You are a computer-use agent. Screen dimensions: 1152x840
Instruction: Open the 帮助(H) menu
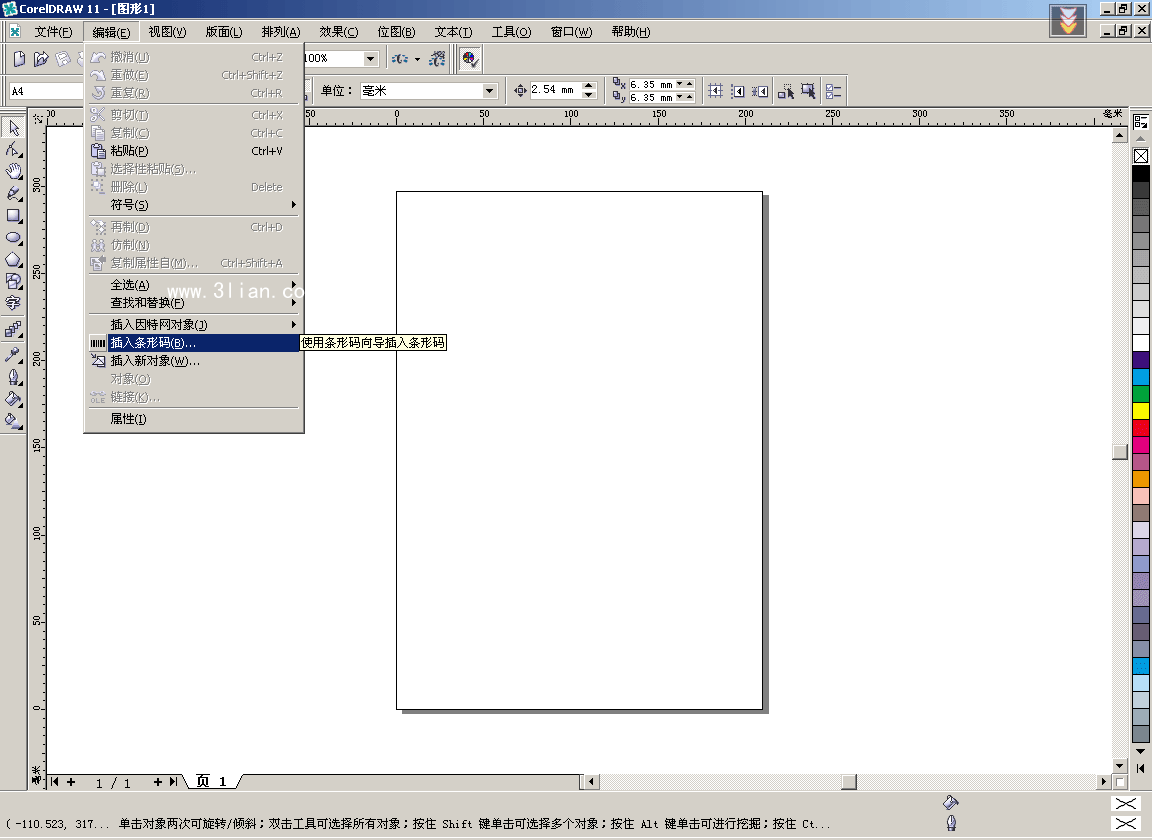point(630,32)
